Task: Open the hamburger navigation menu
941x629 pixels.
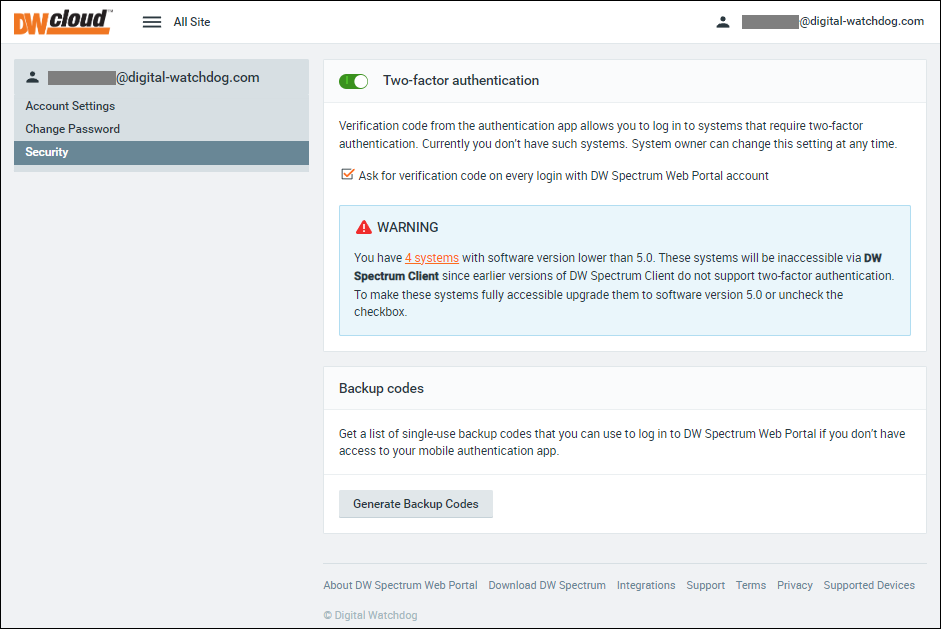Action: coord(151,21)
